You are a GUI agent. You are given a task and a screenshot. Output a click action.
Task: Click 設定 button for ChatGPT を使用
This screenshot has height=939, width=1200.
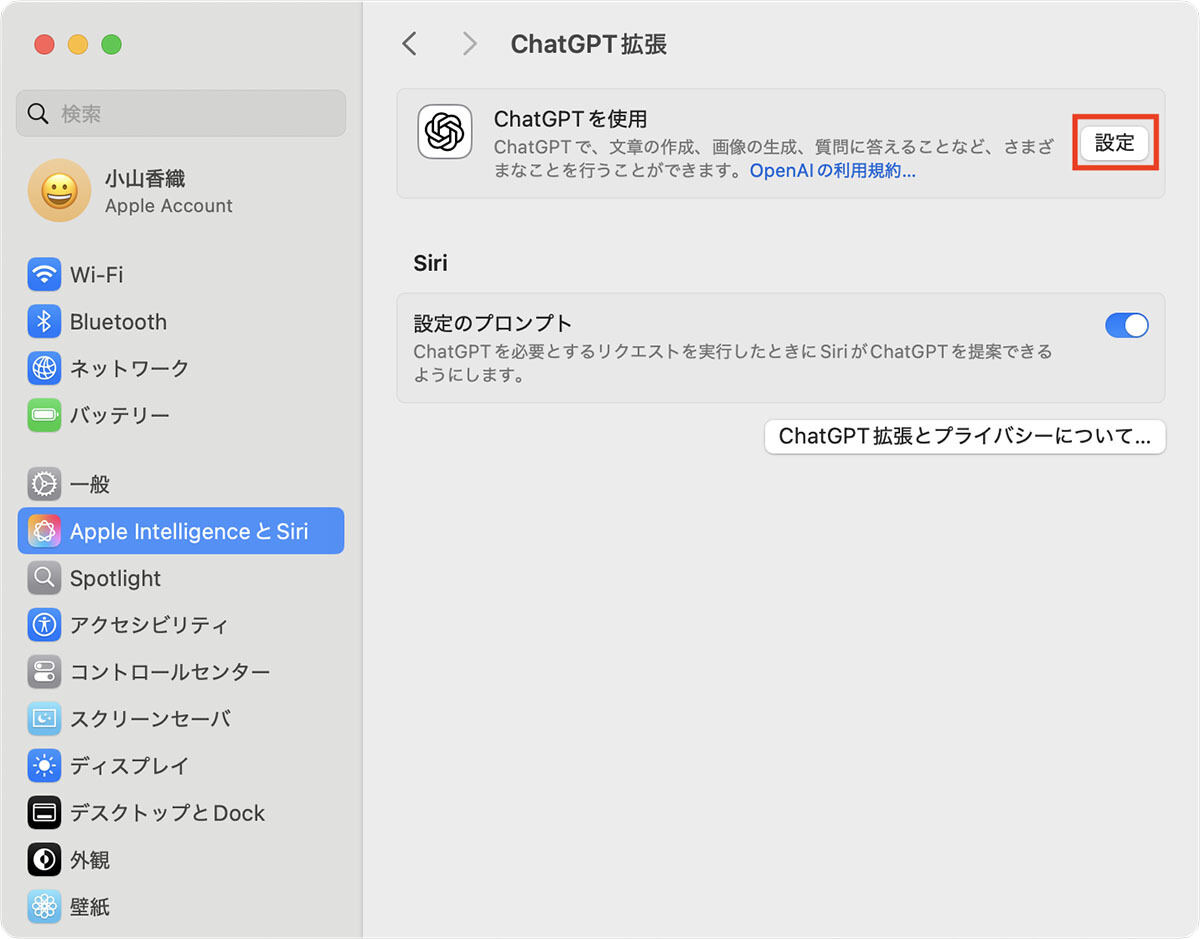click(x=1115, y=143)
